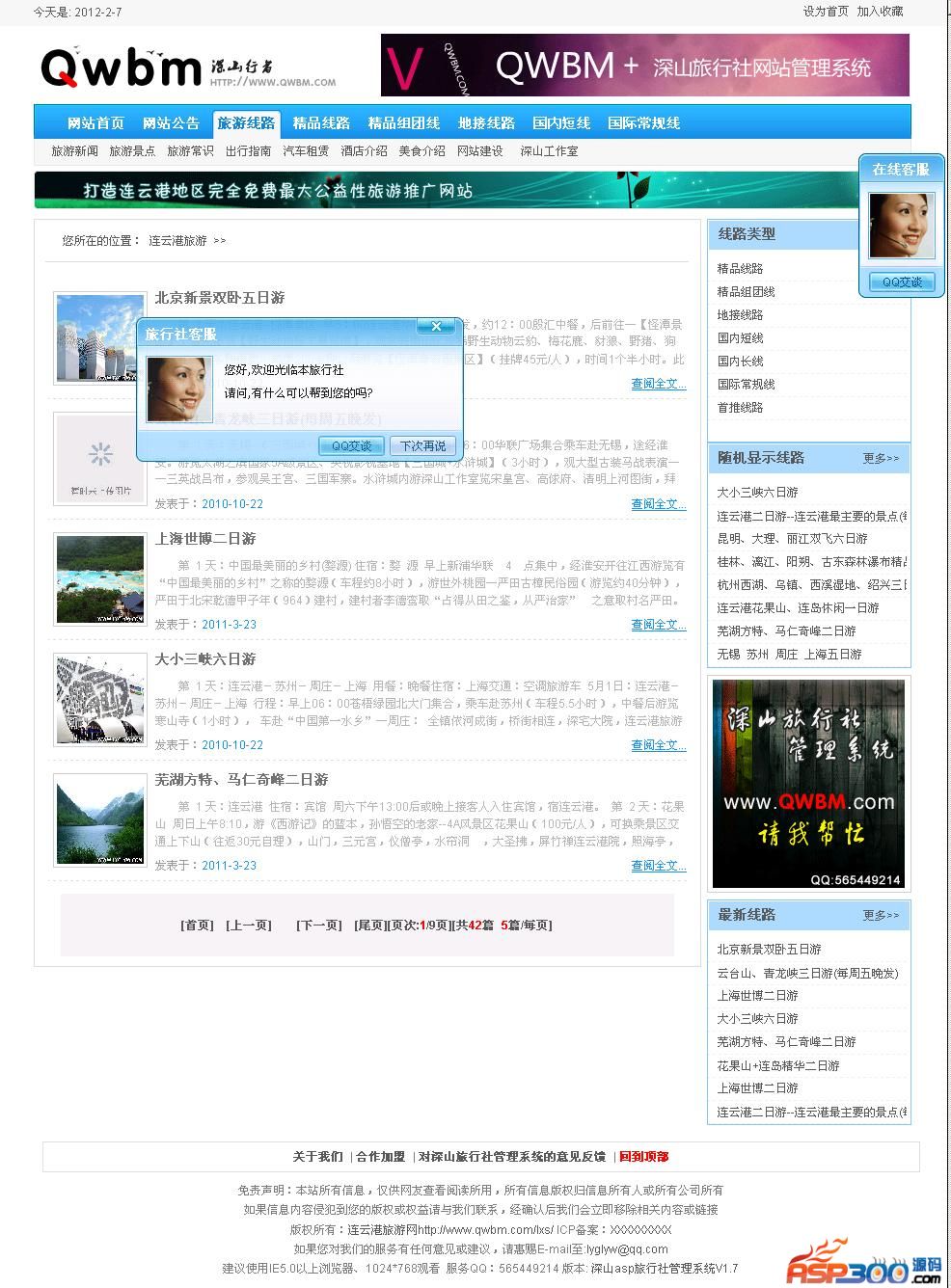Image resolution: width=951 pixels, height=1288 pixels.
Task: Open thumbnail for 北京新景双卧五日游
Action: click(x=100, y=337)
